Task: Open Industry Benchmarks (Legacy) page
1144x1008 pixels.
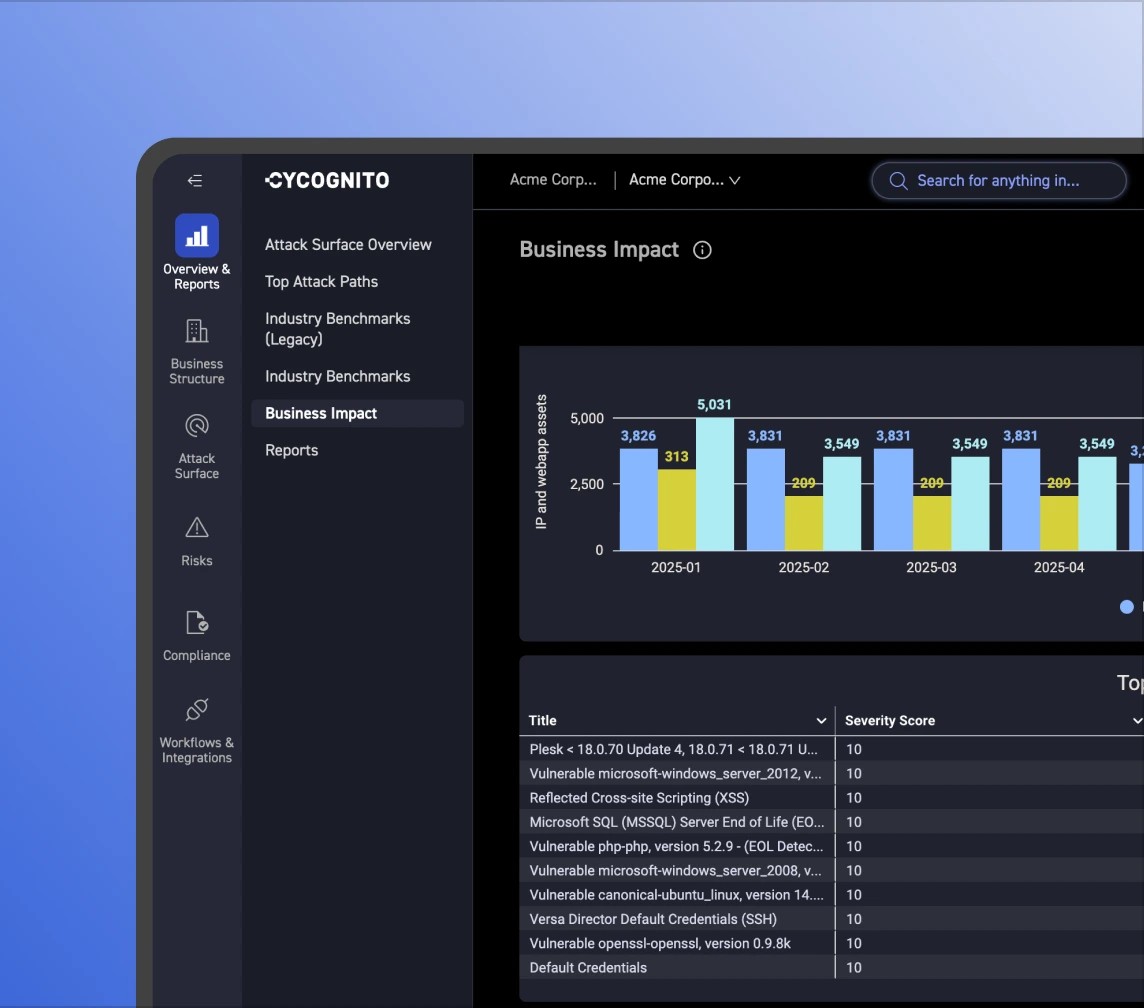Action: 337,329
